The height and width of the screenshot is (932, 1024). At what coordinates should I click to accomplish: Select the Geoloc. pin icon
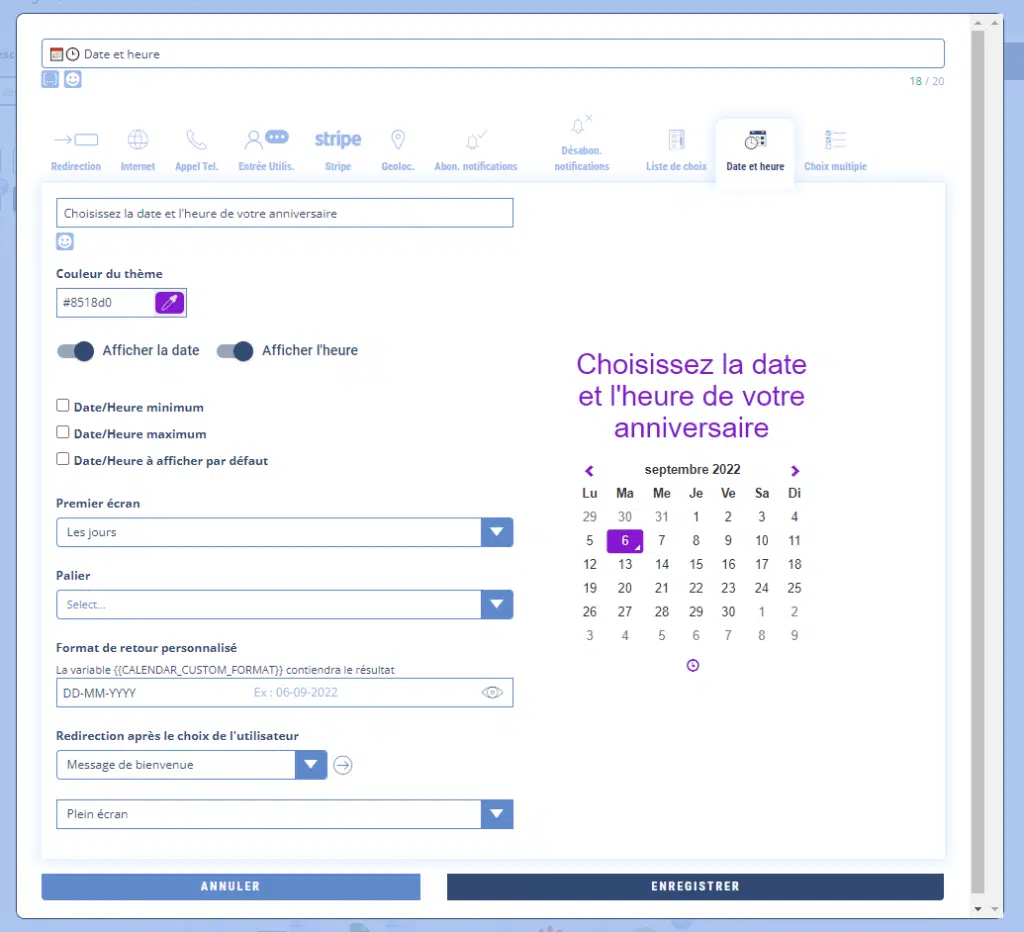pyautogui.click(x=397, y=140)
